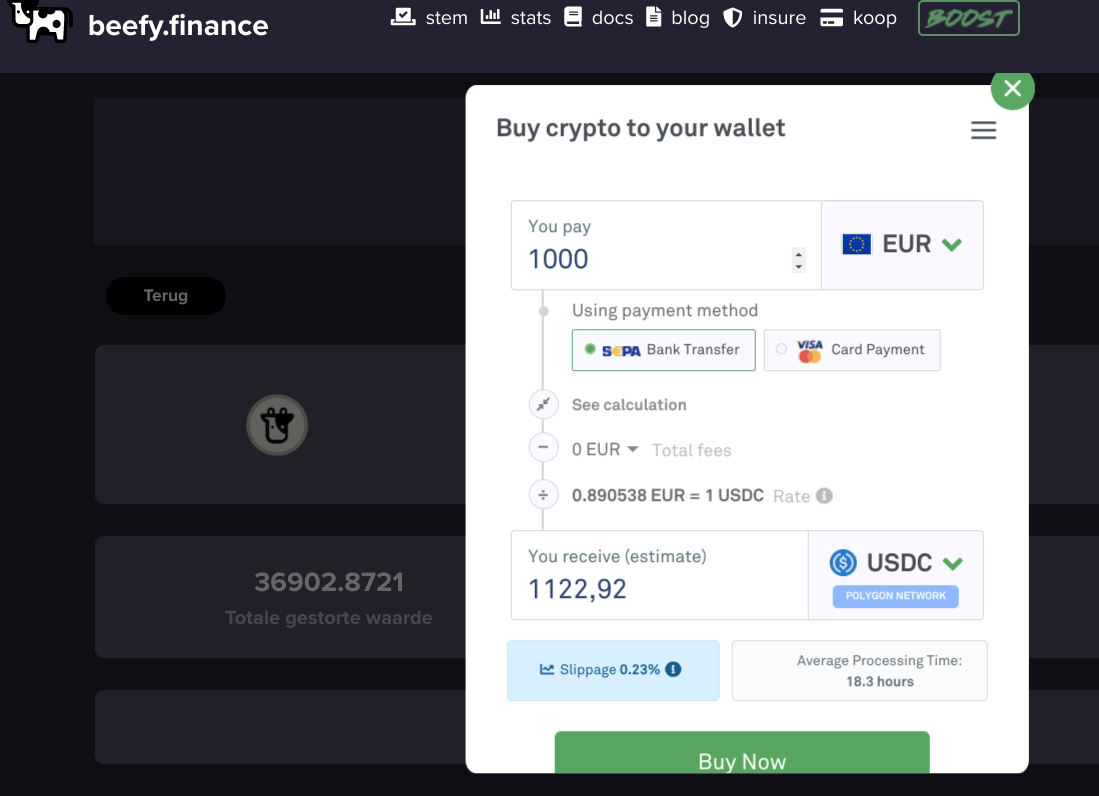Click the koop icon in navigation

click(x=830, y=17)
